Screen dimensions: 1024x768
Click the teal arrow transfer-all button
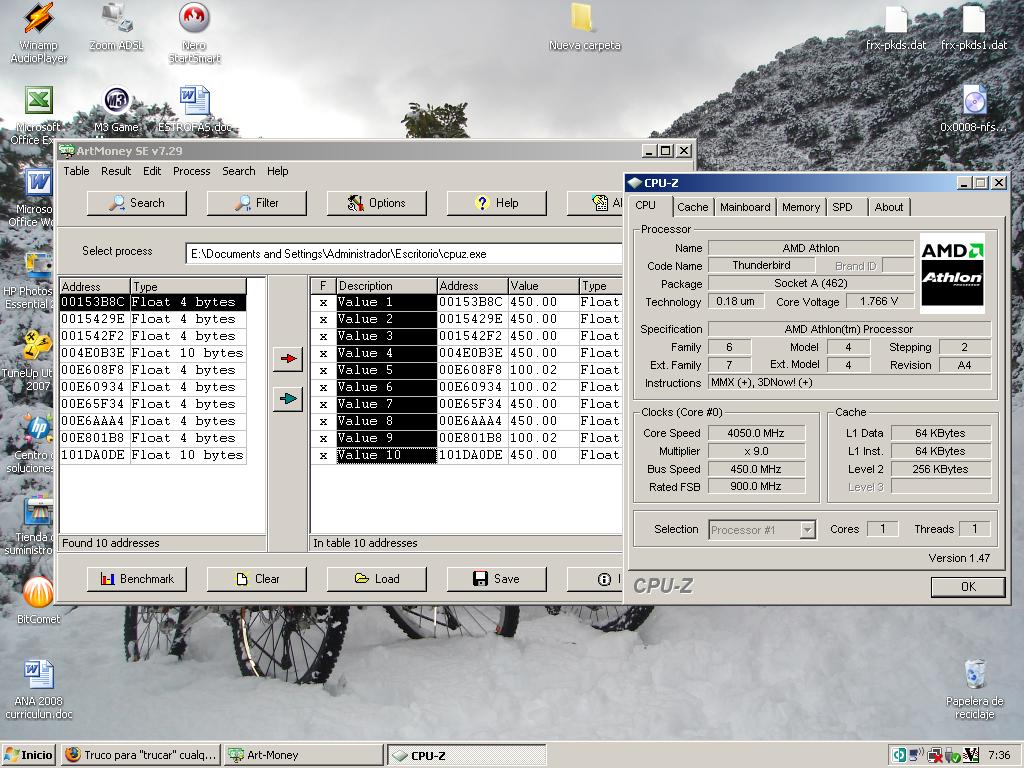(287, 399)
